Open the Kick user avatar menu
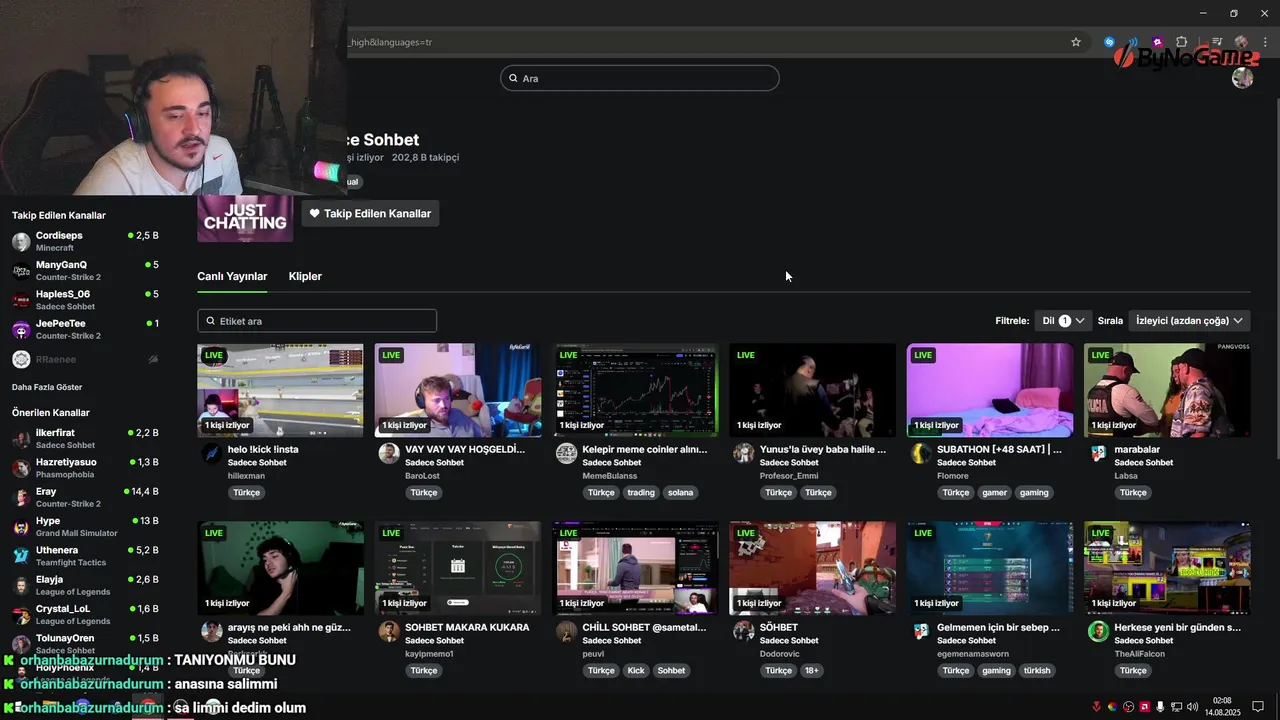 tap(1243, 78)
